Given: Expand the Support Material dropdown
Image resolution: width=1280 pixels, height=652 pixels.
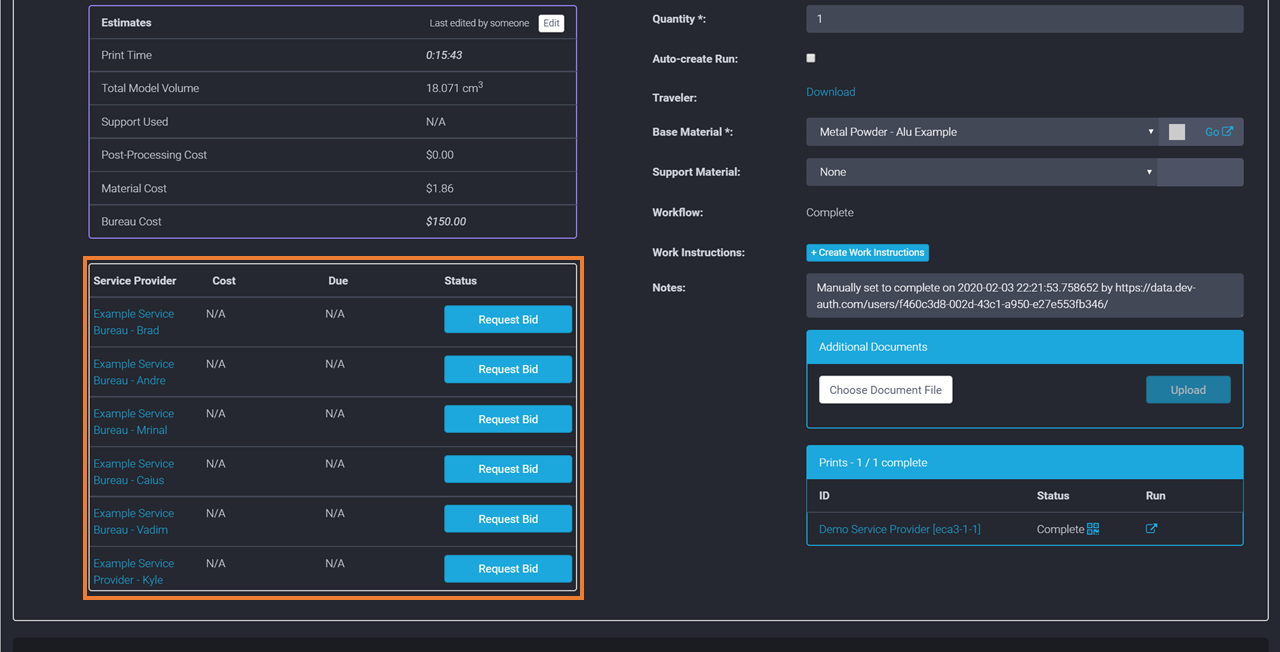Looking at the screenshot, I should [981, 172].
